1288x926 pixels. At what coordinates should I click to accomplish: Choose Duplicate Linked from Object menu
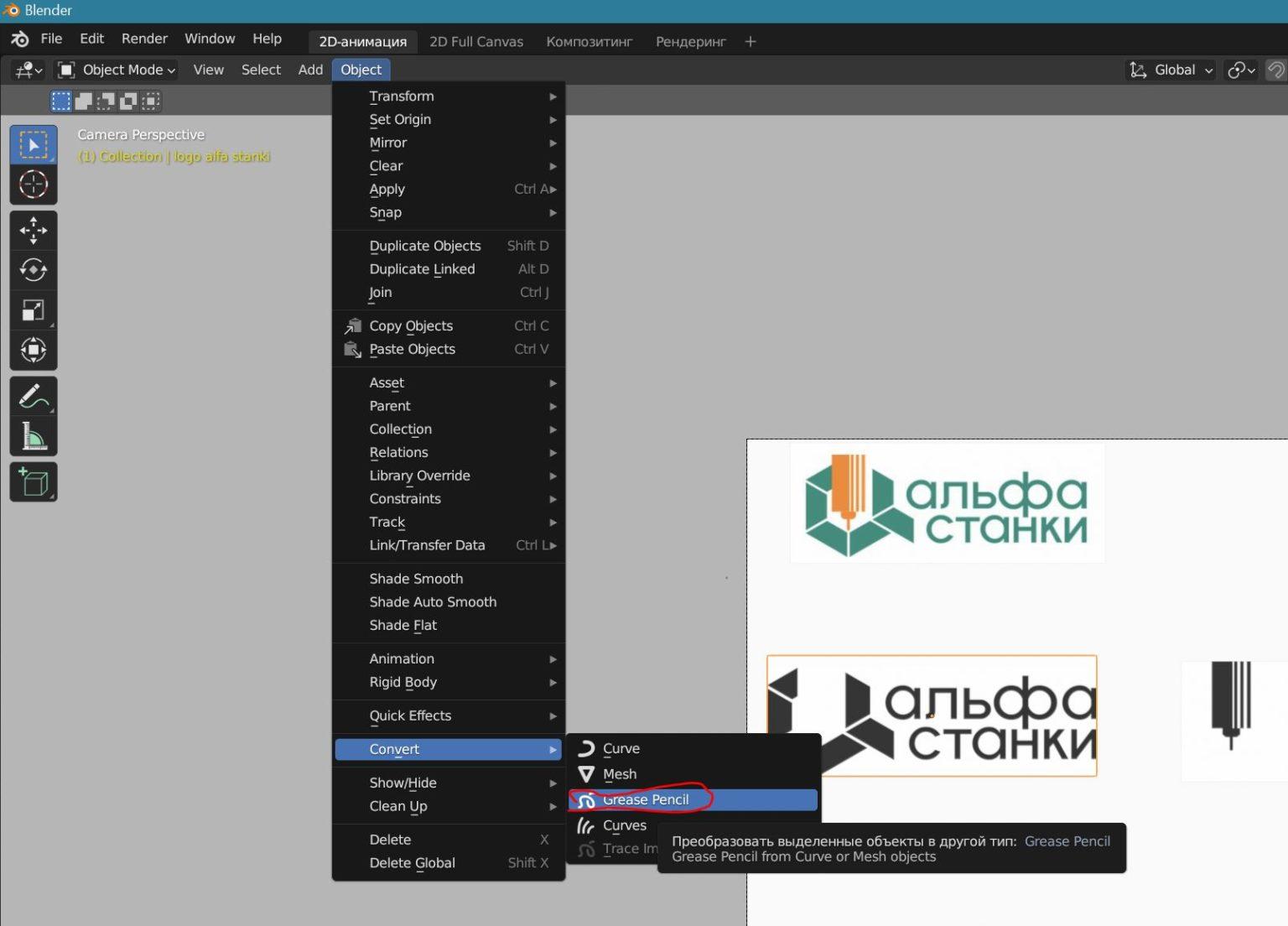(x=449, y=269)
